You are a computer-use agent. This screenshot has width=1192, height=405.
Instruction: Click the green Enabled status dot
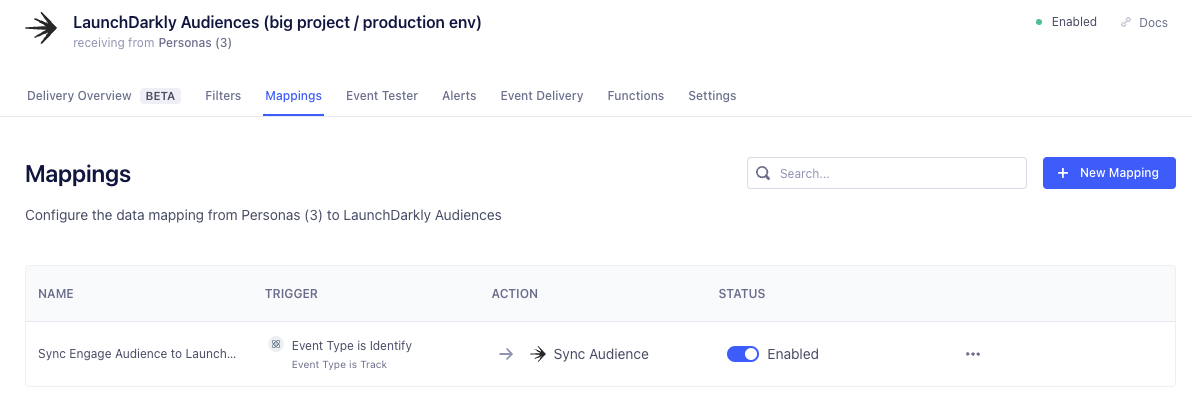tap(1039, 22)
